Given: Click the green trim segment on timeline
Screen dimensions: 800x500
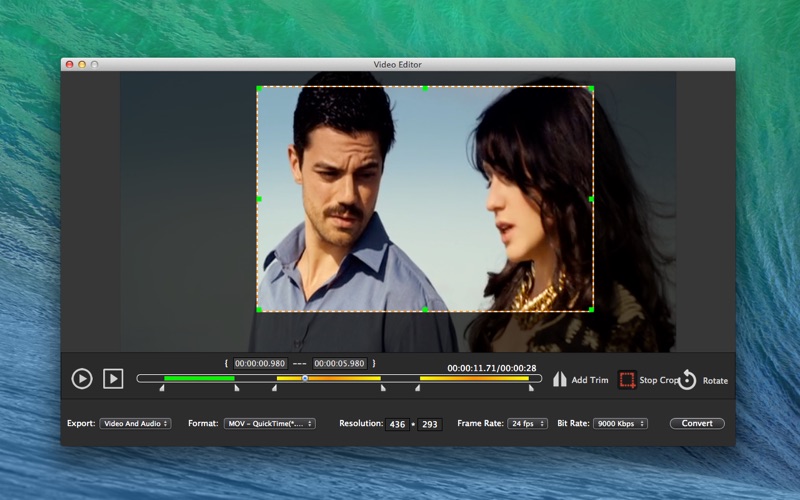Looking at the screenshot, I should pyautogui.click(x=199, y=378).
